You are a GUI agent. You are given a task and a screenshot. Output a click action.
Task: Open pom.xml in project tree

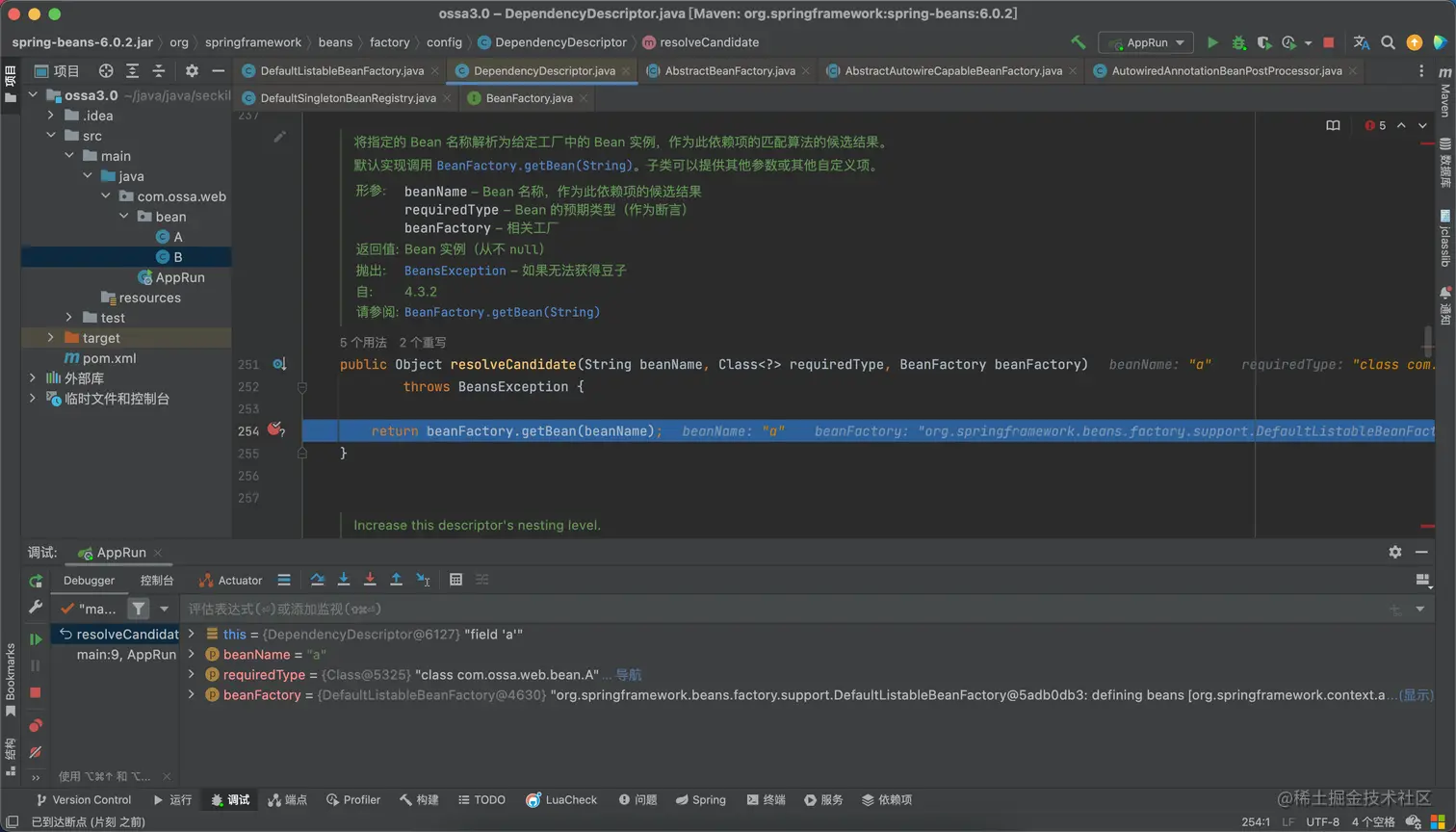tap(100, 358)
